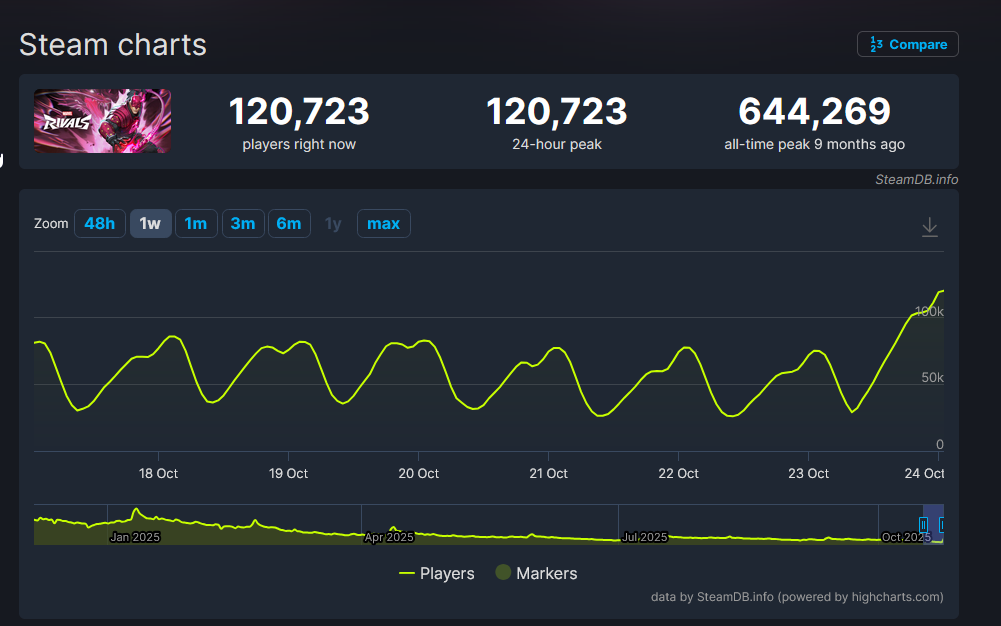Click the all-time peak 9 months ago text
1001x626 pixels.
[x=814, y=144]
